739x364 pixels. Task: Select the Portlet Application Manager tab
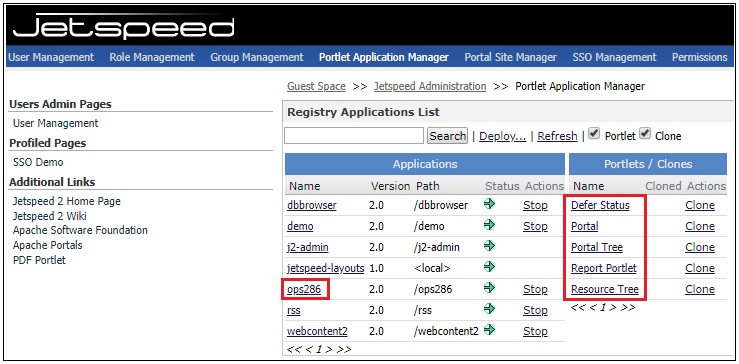tap(384, 58)
